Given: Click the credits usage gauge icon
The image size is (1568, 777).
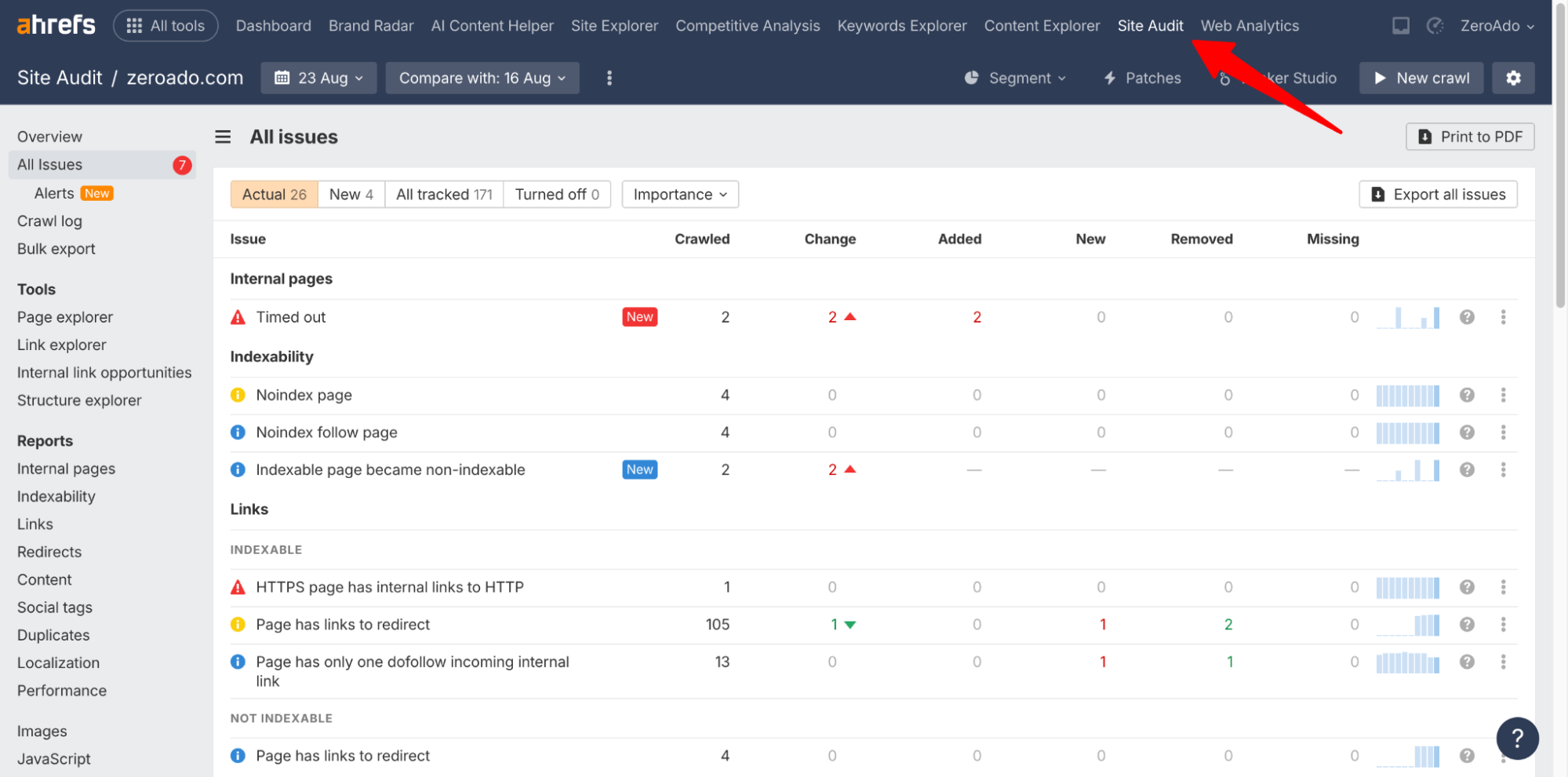Looking at the screenshot, I should pos(1435,26).
